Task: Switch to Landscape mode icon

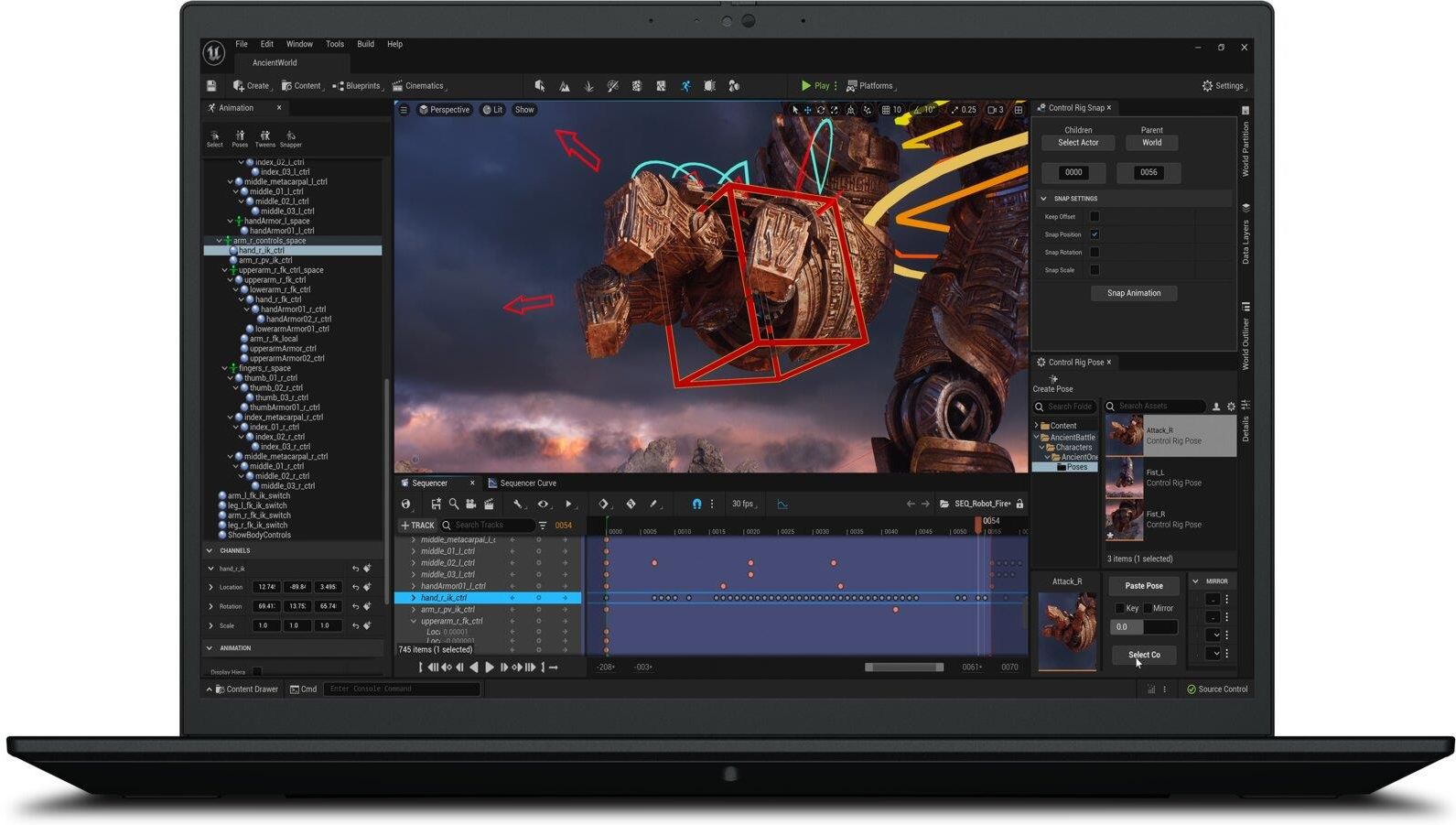Action: tap(565, 86)
